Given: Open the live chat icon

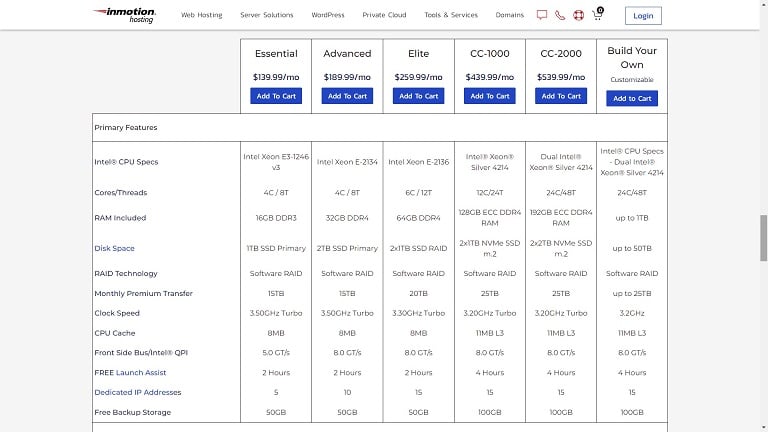Looking at the screenshot, I should tap(542, 15).
